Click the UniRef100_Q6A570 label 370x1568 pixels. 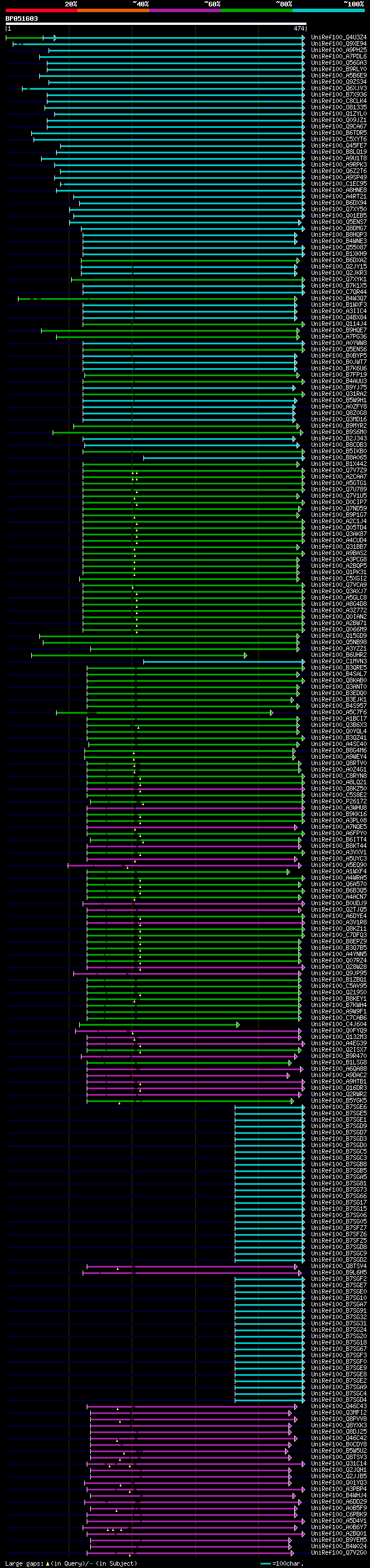pyautogui.click(x=338, y=884)
